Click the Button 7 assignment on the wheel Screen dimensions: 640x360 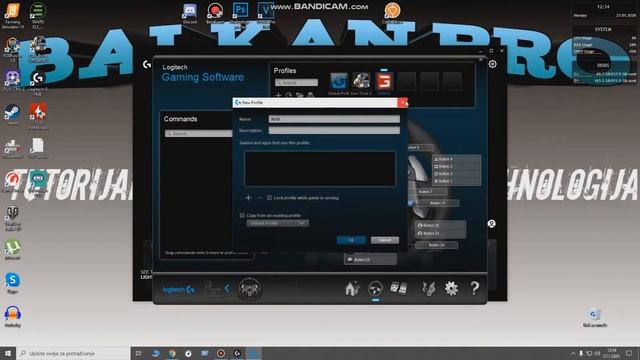[425, 191]
